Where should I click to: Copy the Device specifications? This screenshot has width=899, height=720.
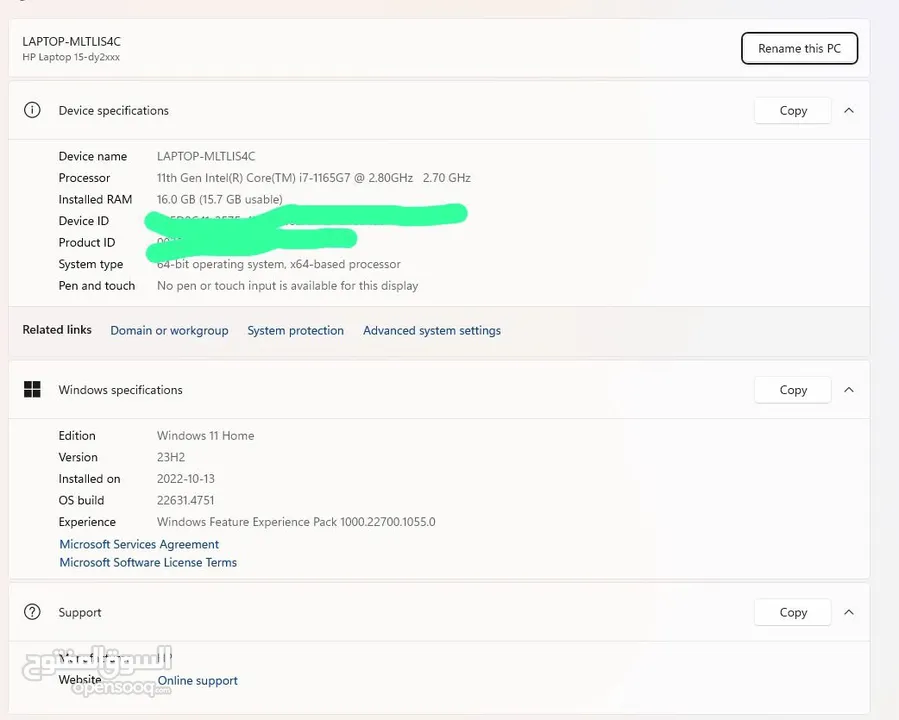point(793,111)
